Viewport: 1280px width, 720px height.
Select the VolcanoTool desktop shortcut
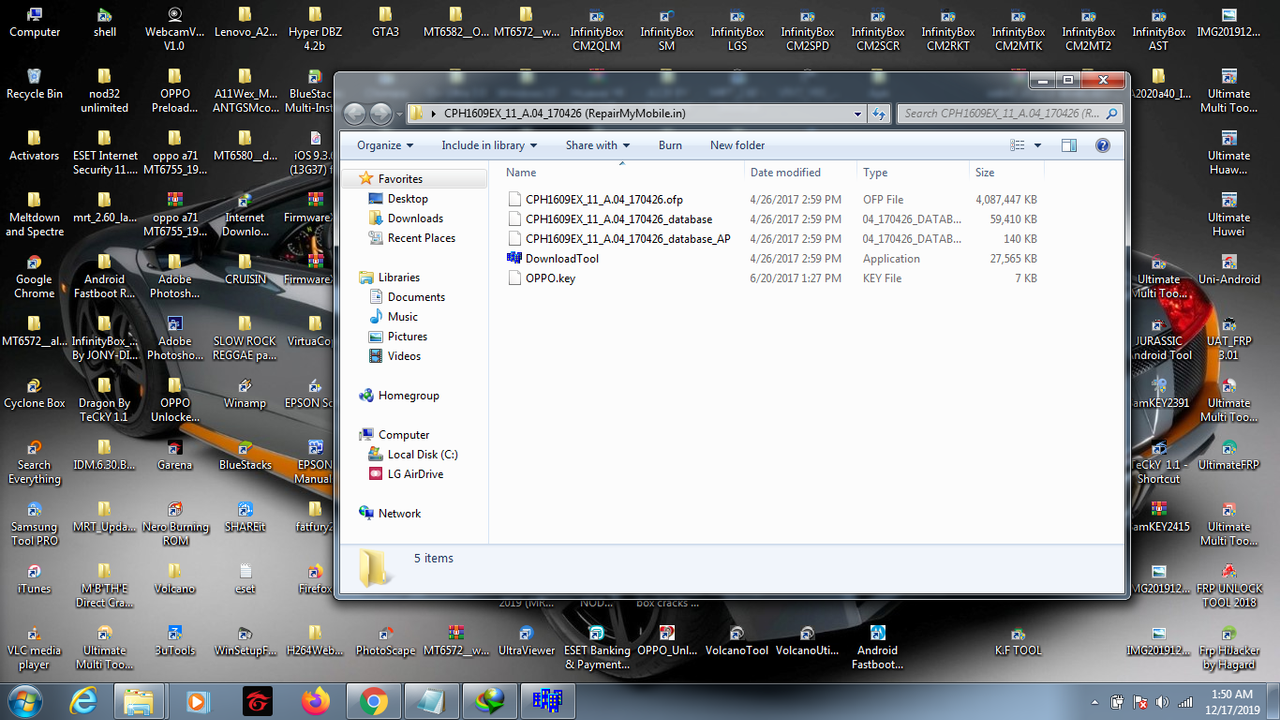tap(737, 641)
